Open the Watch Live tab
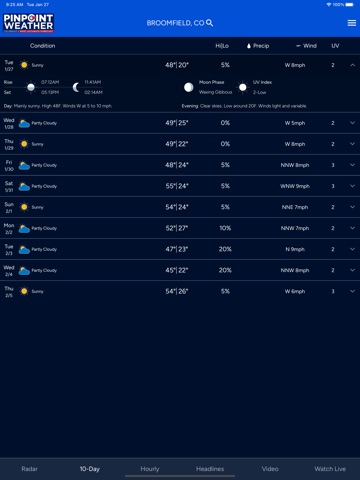 tap(330, 469)
